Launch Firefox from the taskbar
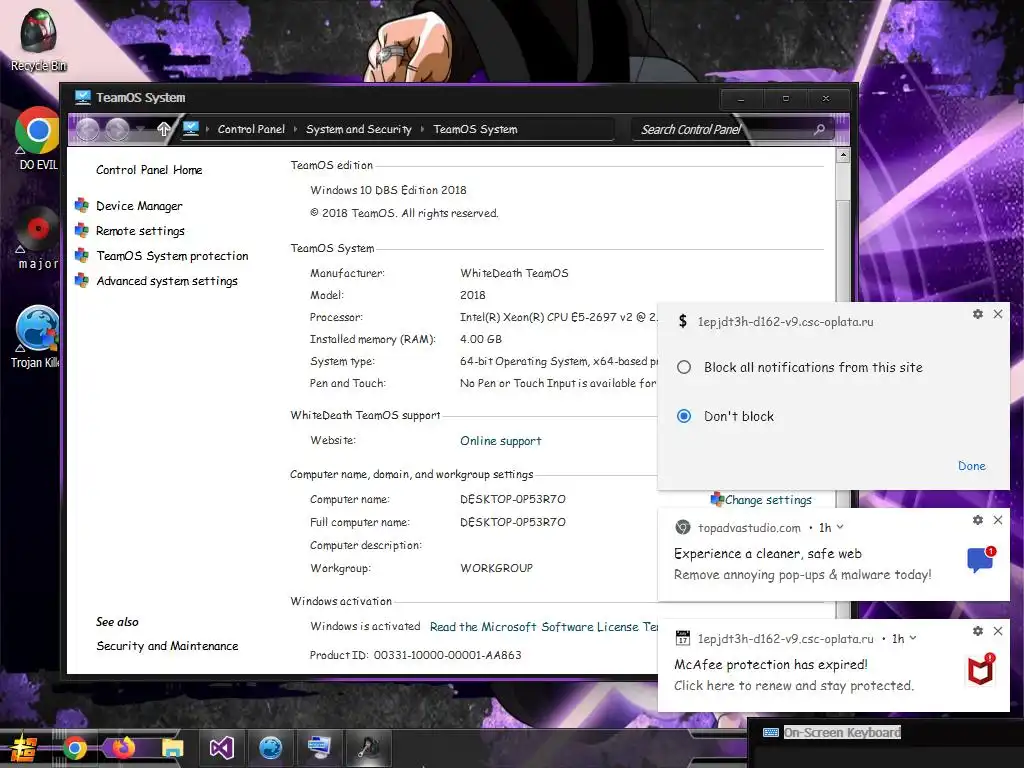 click(x=123, y=747)
